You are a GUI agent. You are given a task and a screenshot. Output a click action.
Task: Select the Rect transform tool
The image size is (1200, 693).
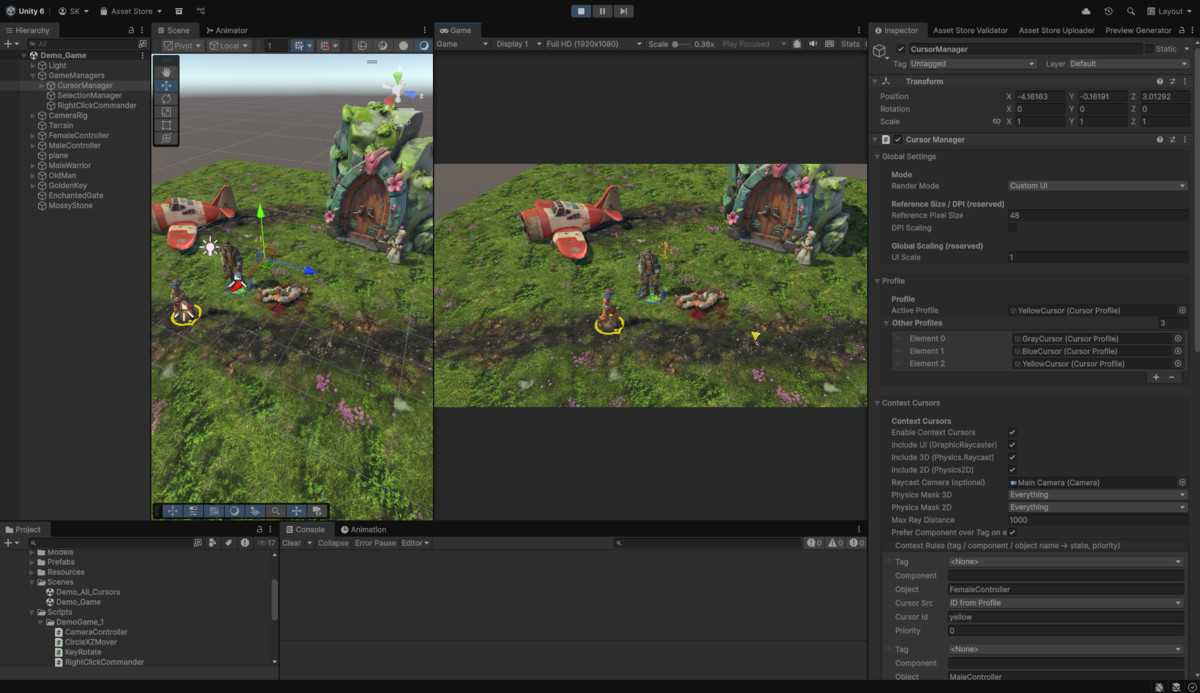click(166, 125)
